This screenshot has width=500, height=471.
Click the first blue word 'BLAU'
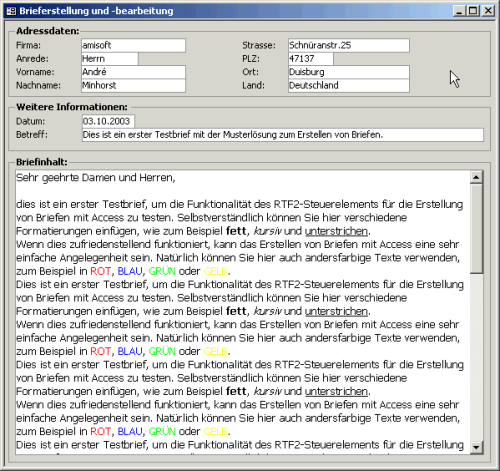tap(130, 271)
